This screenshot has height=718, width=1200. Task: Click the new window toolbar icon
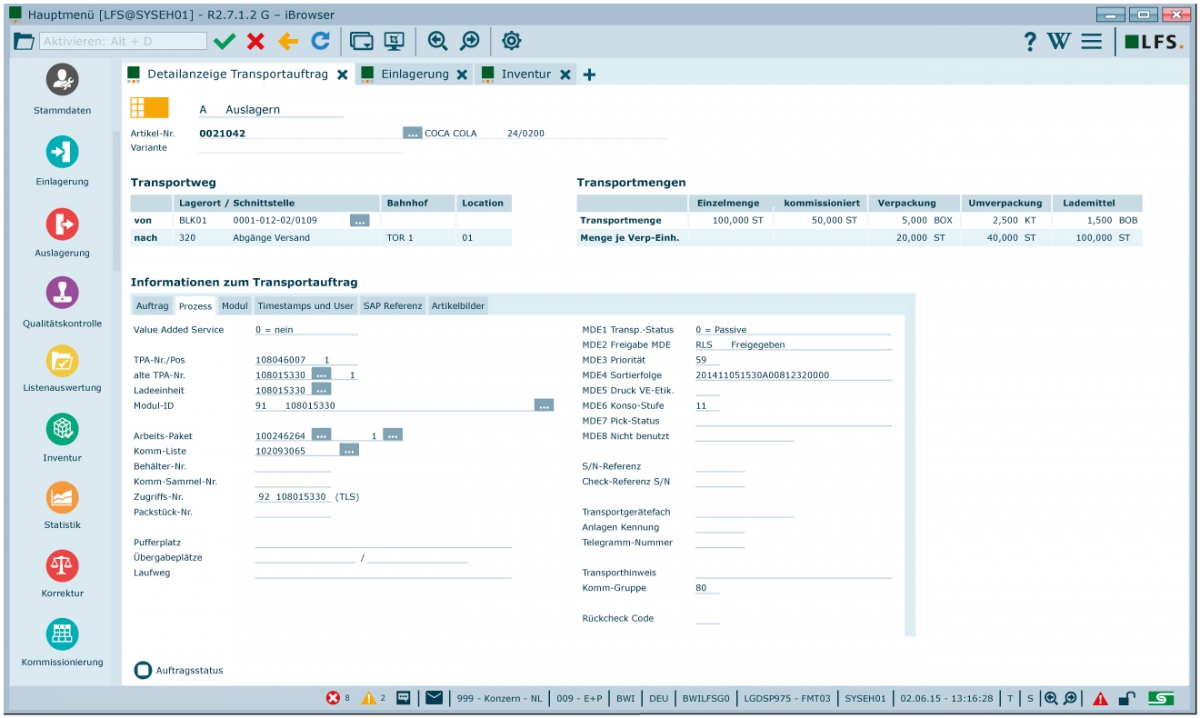tap(362, 41)
